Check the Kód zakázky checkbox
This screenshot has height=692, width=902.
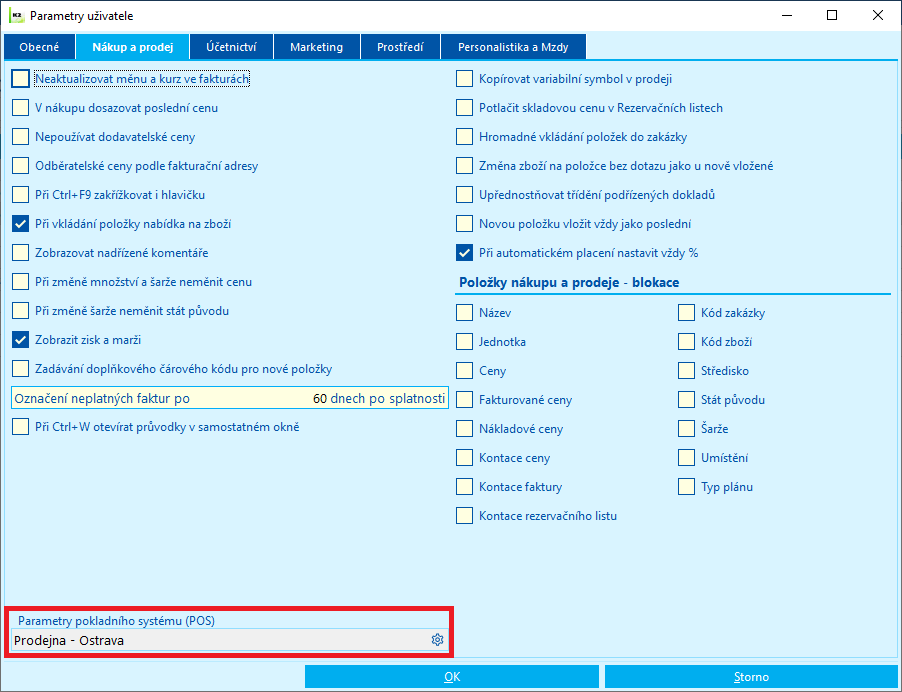coord(686,313)
